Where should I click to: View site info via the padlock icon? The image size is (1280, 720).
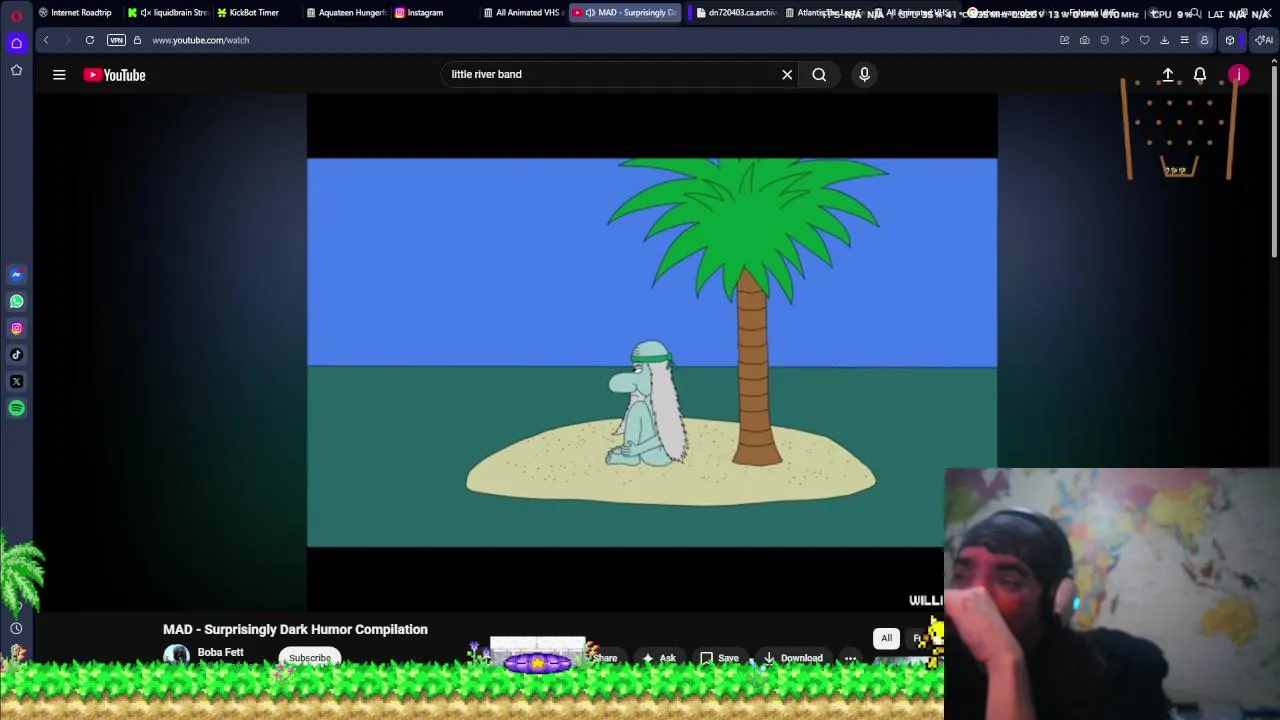pos(137,40)
